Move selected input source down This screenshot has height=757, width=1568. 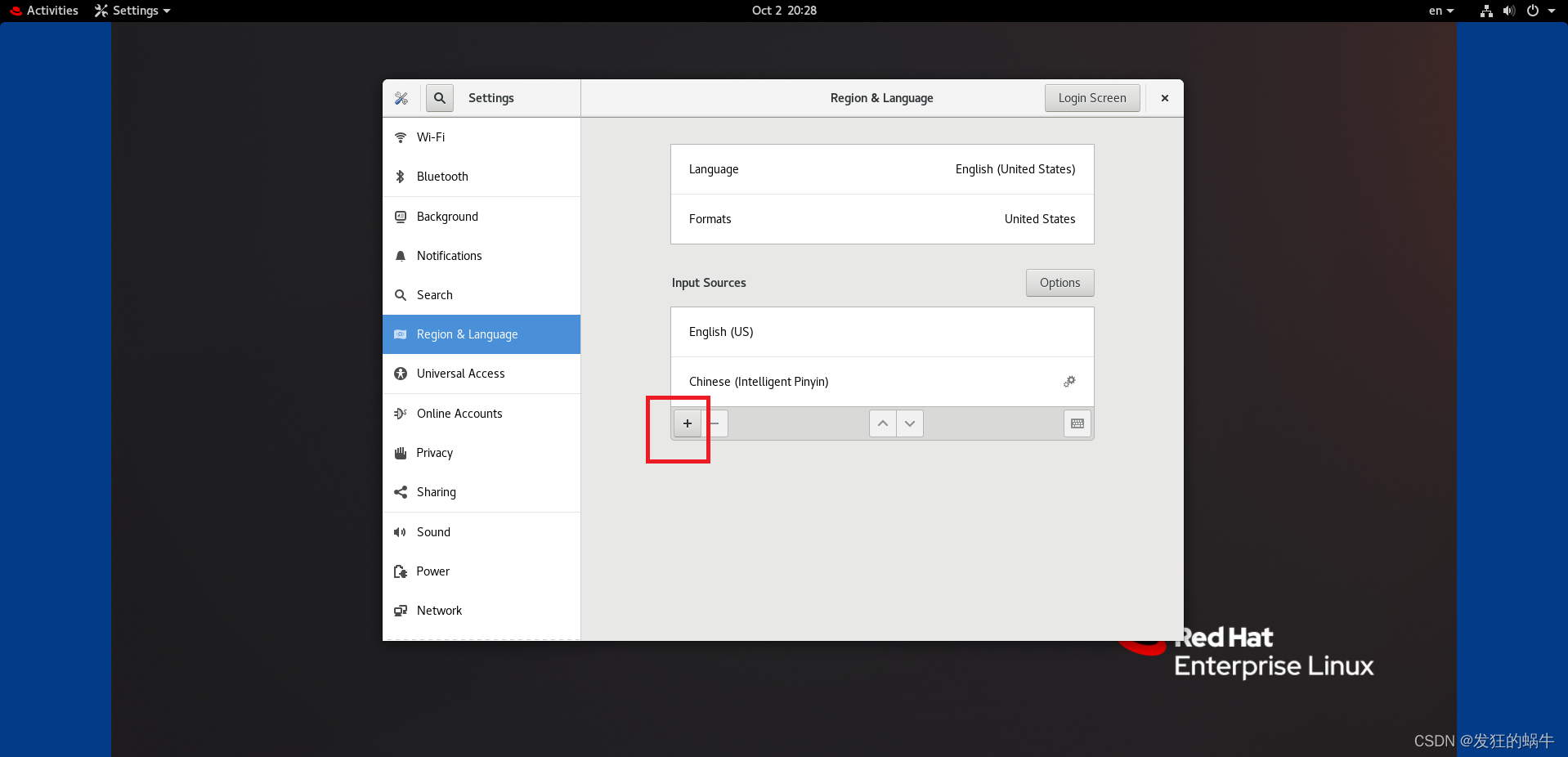[x=909, y=423]
